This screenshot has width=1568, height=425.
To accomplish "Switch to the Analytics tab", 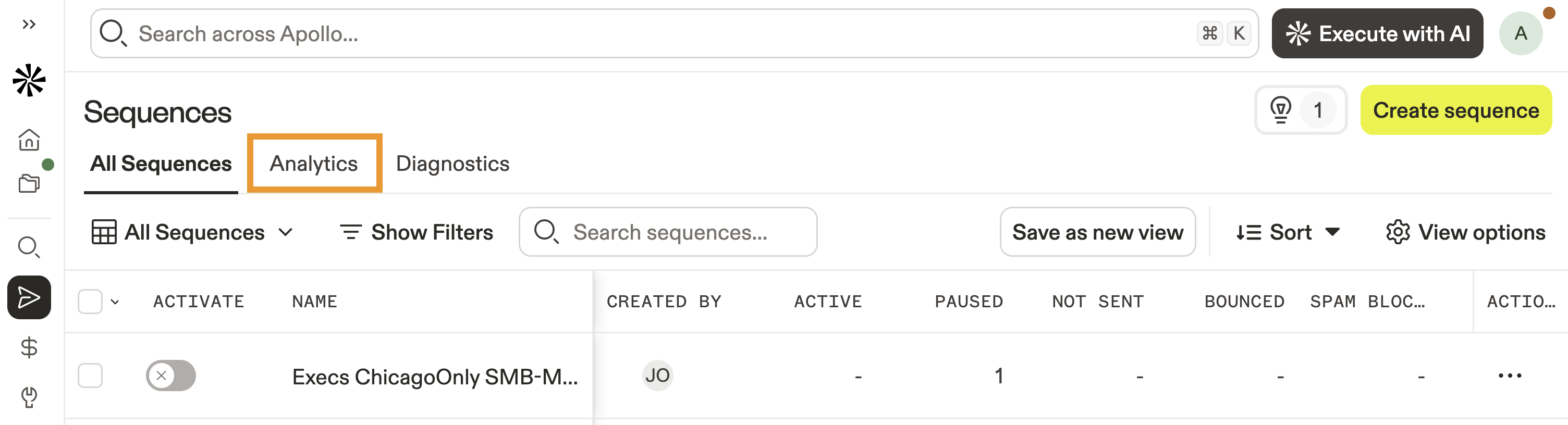I will (x=314, y=164).
